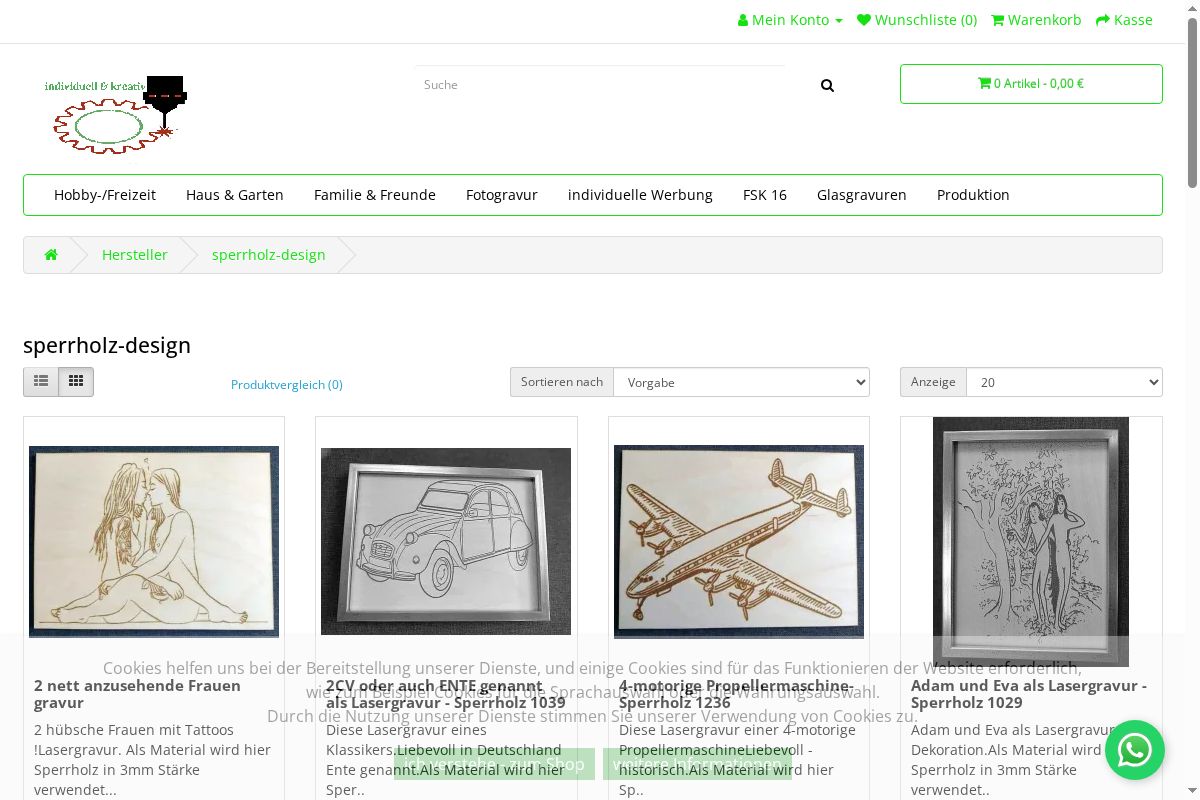Open the individuelle Werbung menu
Screen dimensions: 1200x800
point(640,195)
